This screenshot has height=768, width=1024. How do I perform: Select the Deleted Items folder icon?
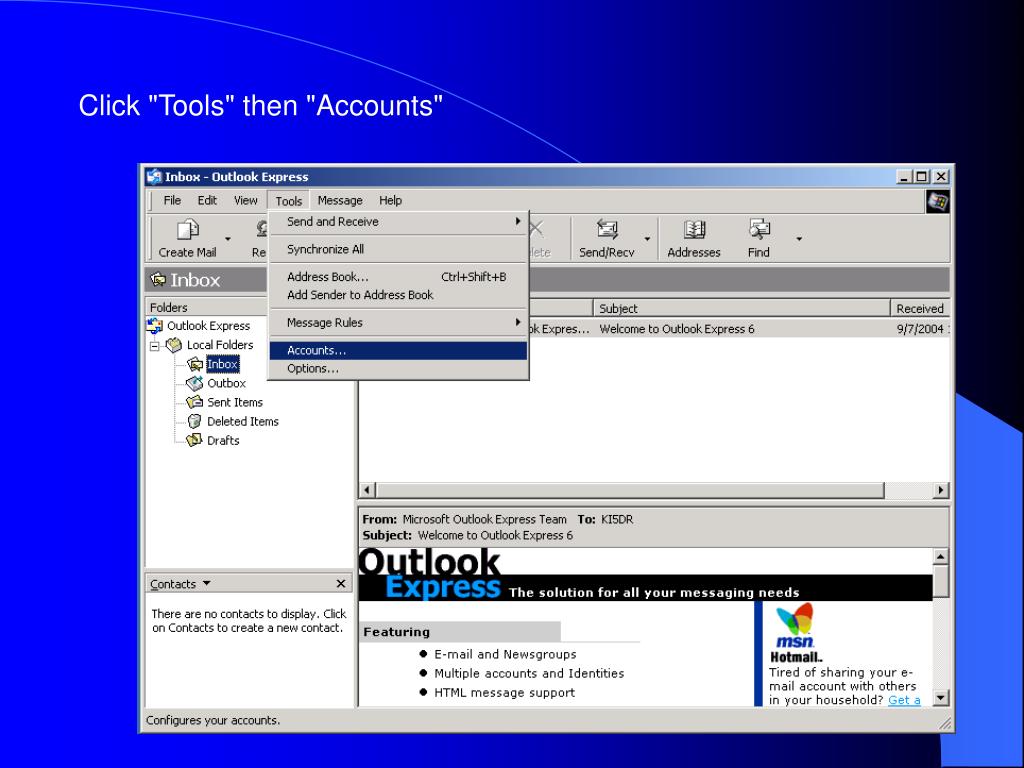(x=194, y=421)
